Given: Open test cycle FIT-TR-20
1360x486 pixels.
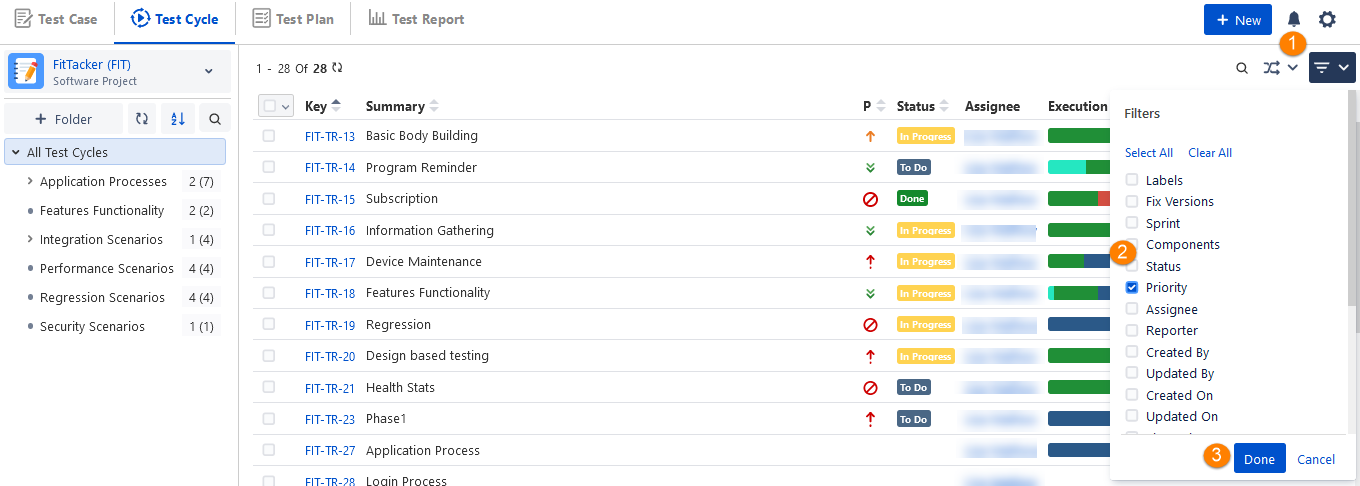Looking at the screenshot, I should coord(330,357).
